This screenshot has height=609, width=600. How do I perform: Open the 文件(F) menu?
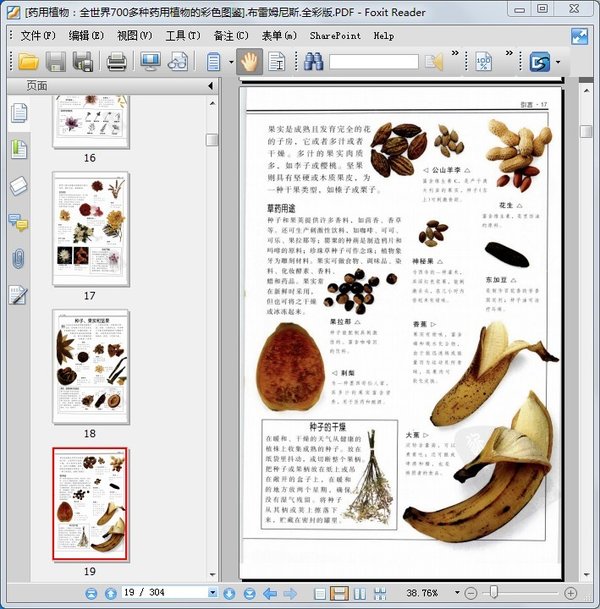click(x=38, y=36)
